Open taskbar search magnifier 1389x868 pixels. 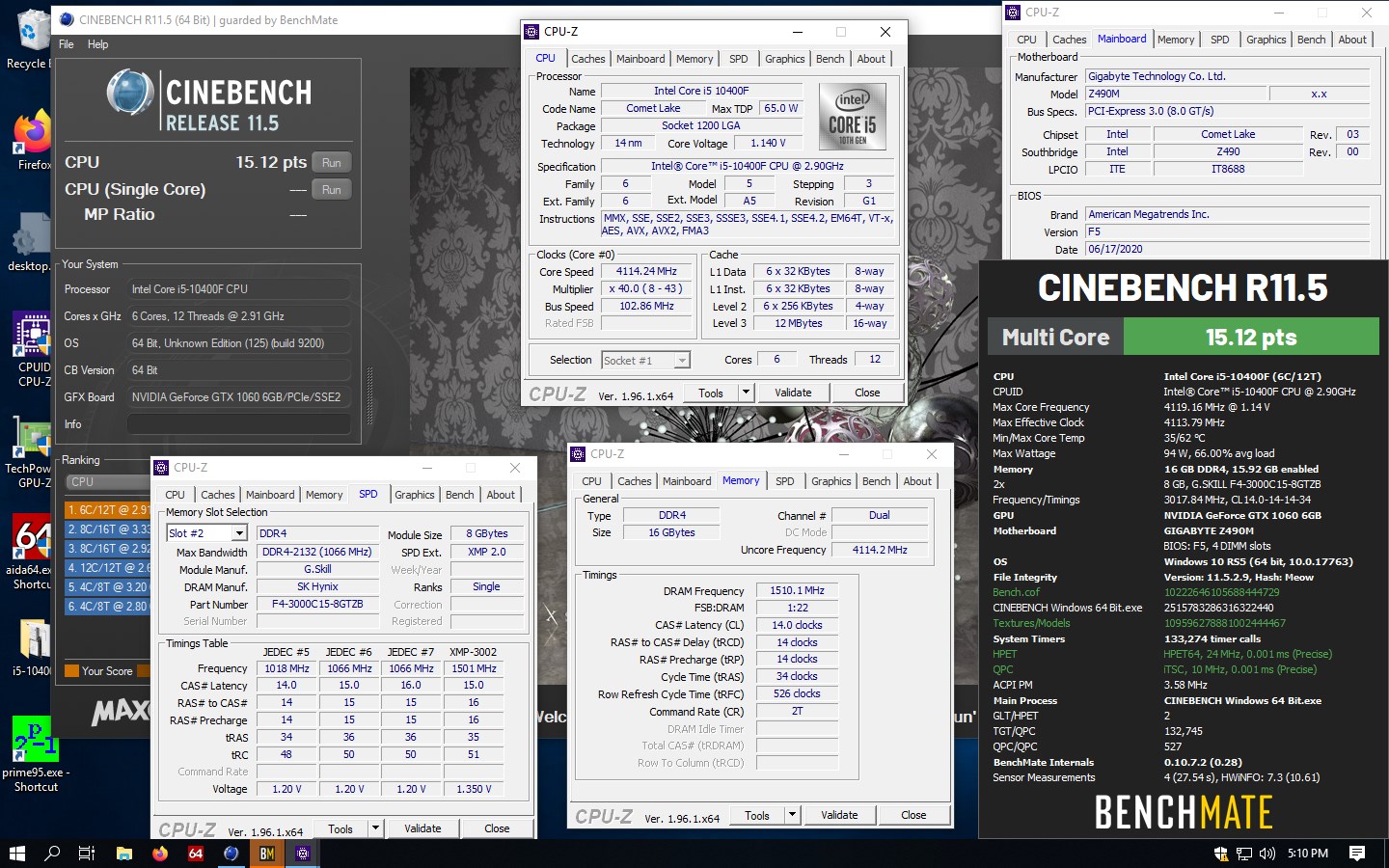tap(52, 853)
